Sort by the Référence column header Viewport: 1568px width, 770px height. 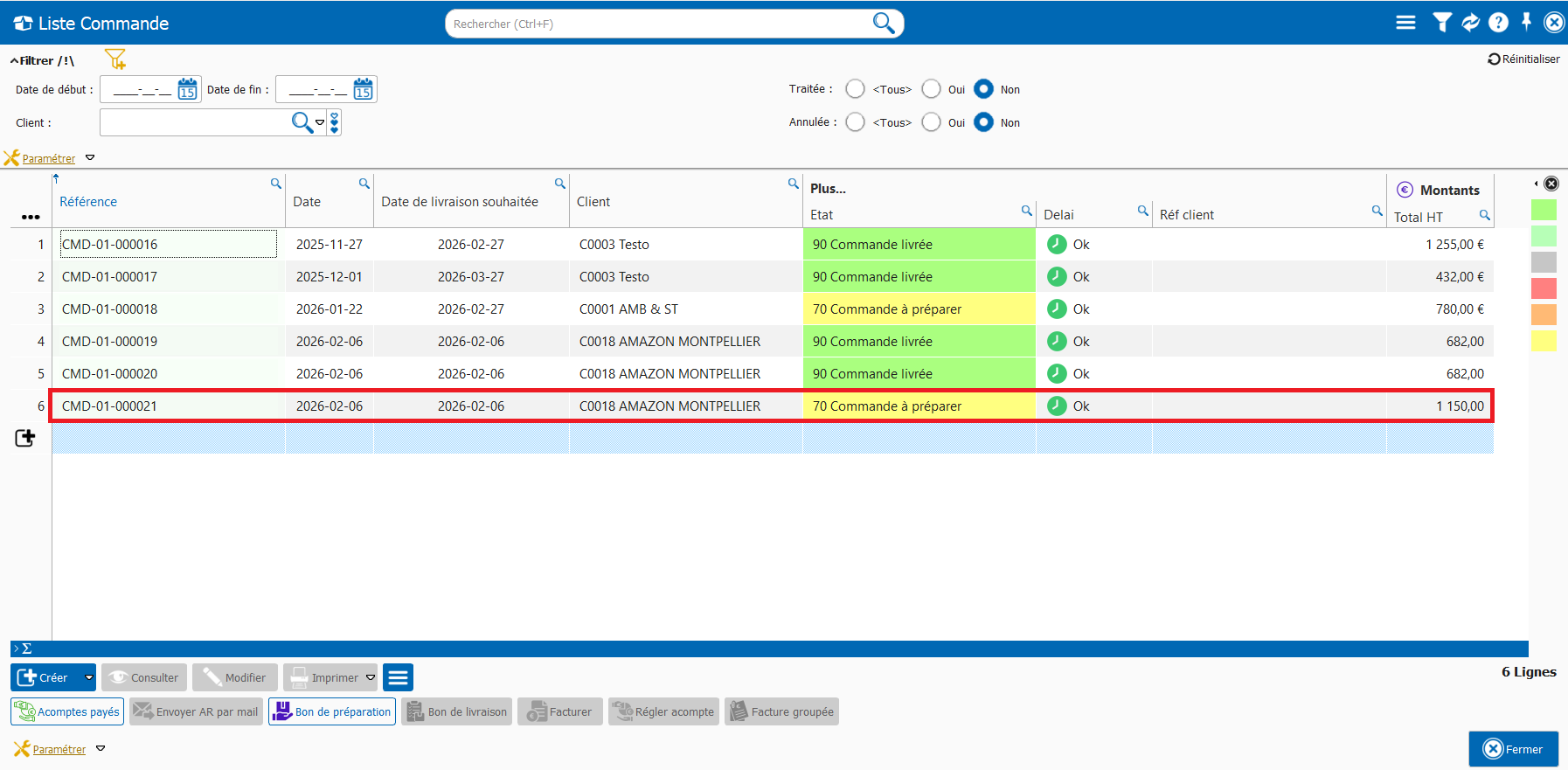tap(88, 202)
